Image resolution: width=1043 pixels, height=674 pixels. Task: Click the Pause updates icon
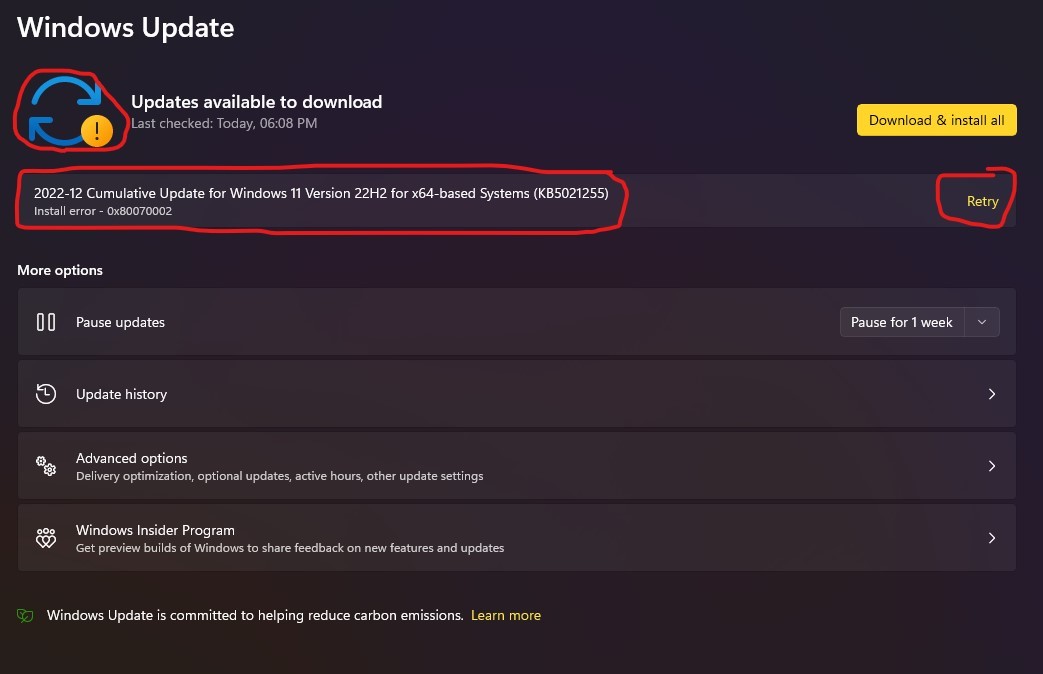[x=46, y=322]
